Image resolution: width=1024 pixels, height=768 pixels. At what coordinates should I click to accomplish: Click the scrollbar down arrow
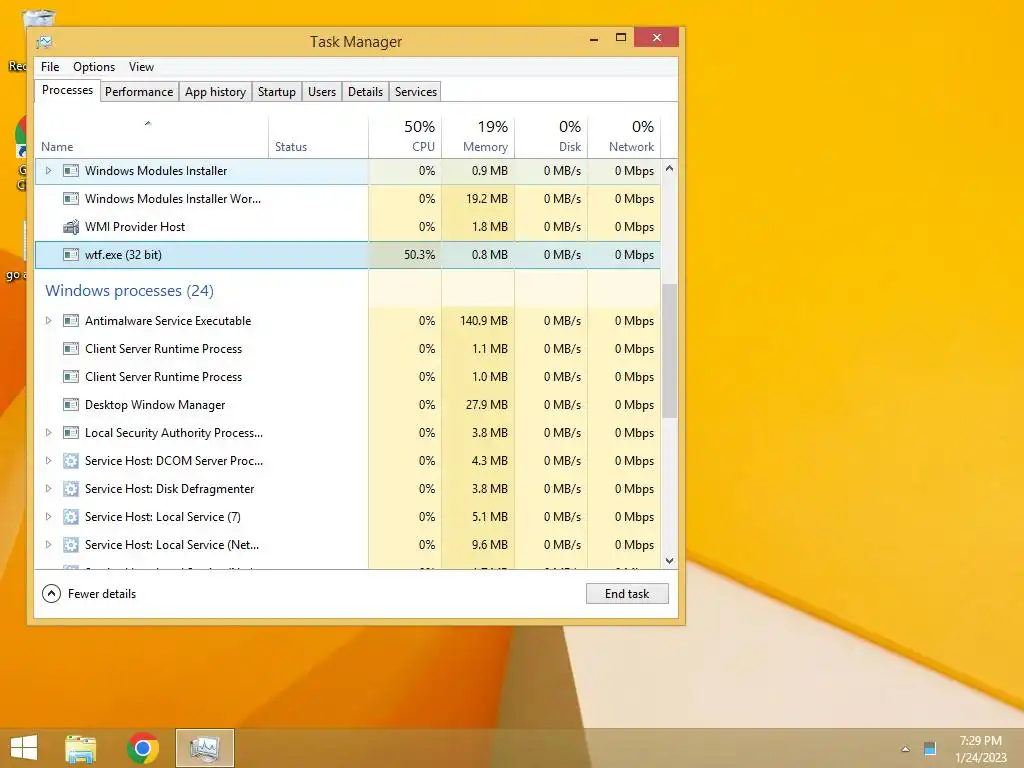pos(669,560)
